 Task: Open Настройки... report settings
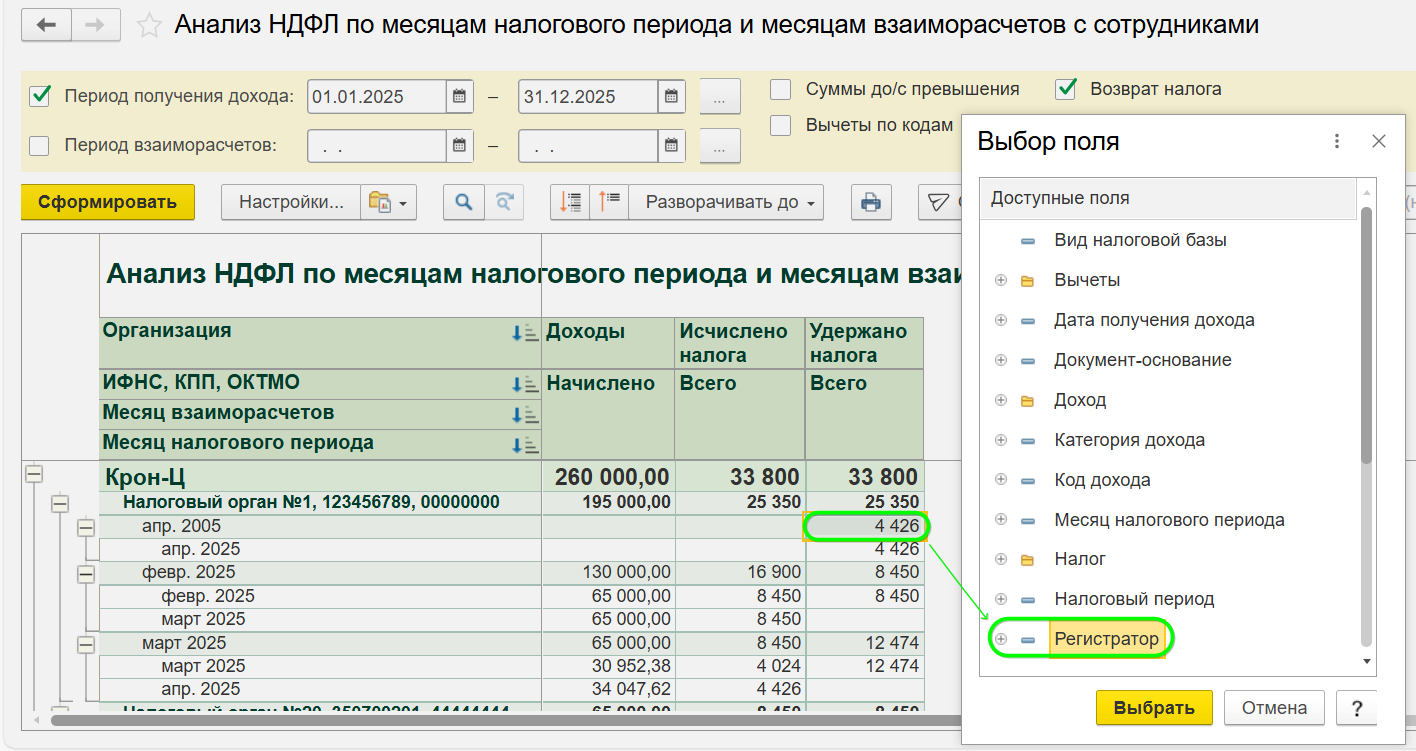tap(289, 202)
